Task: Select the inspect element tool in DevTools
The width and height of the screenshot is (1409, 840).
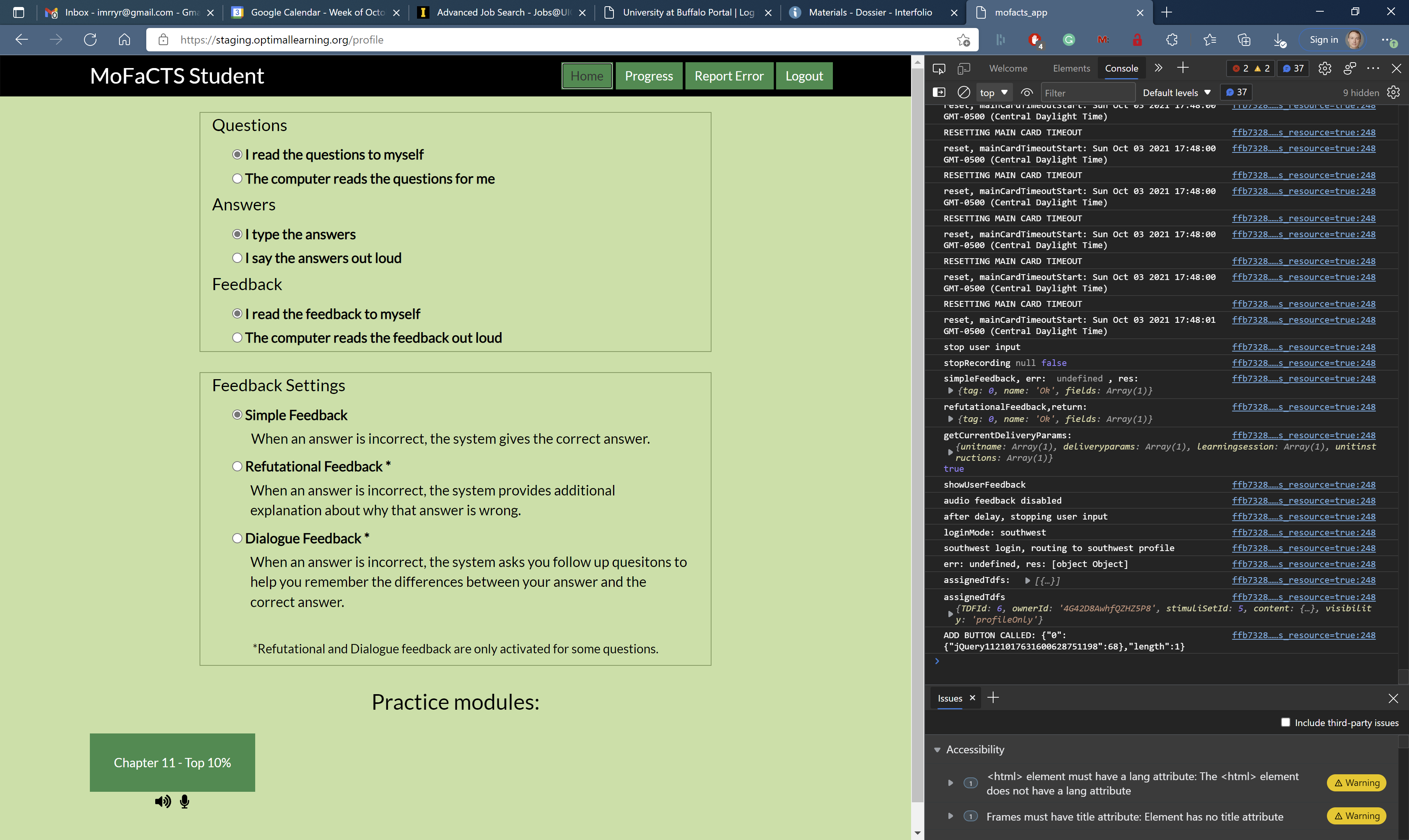Action: coord(939,68)
